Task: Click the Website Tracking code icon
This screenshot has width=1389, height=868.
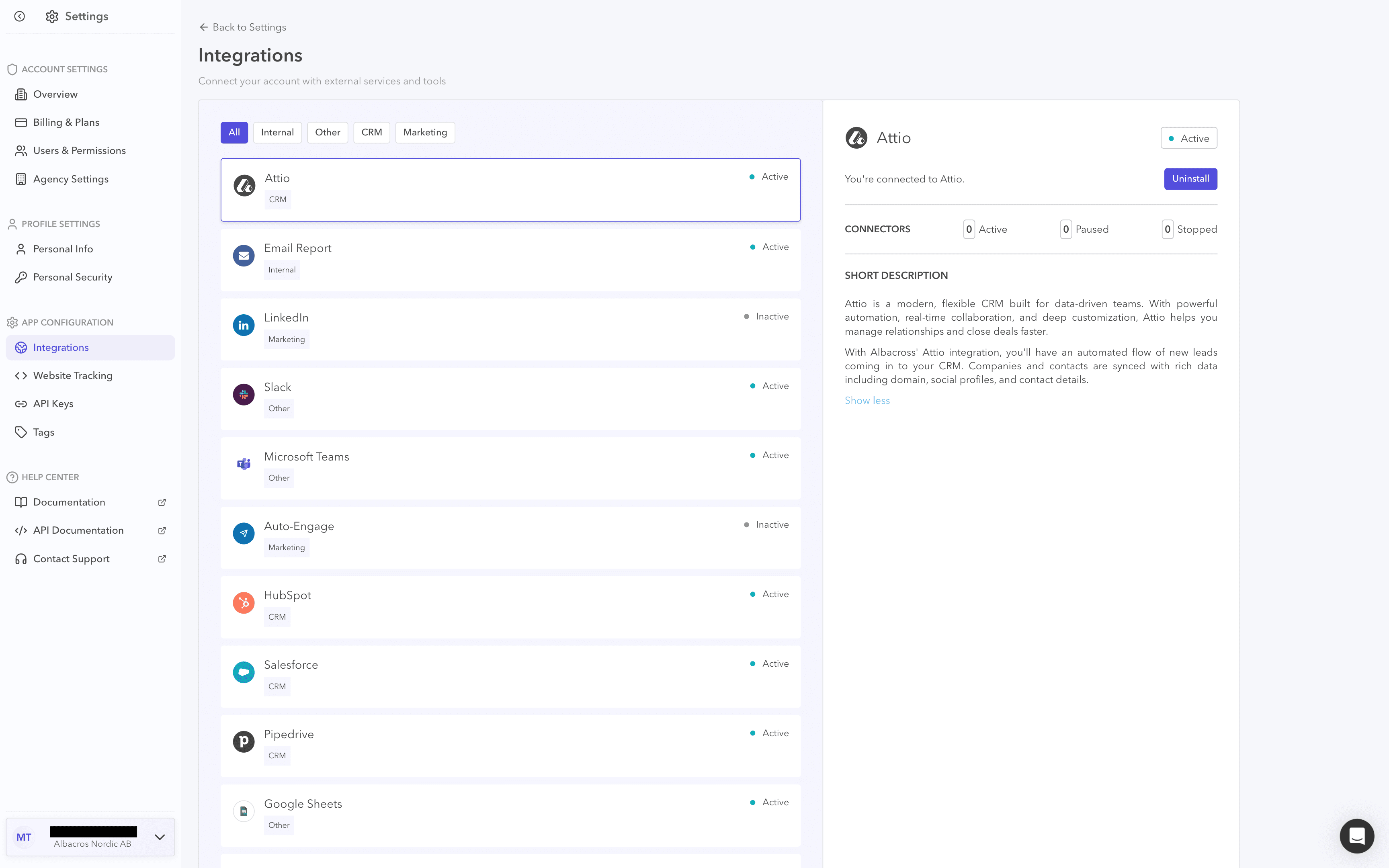Action: click(21, 375)
